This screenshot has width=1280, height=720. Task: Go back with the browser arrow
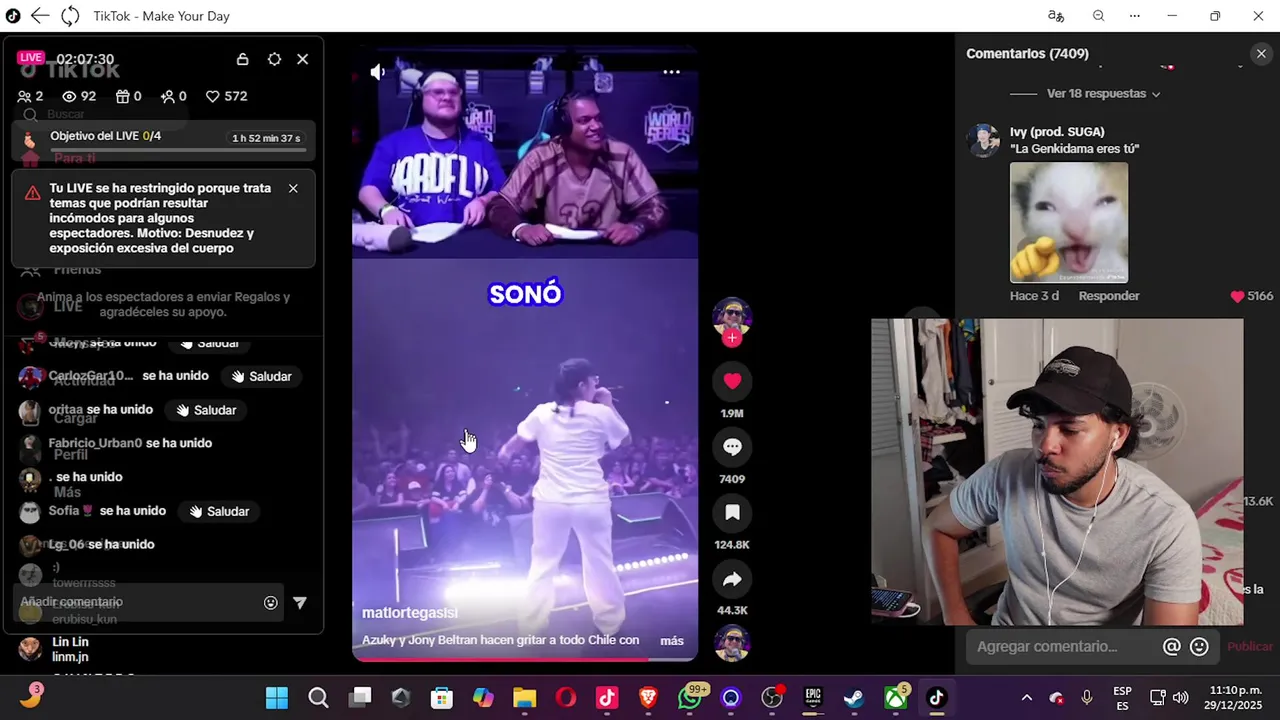pyautogui.click(x=40, y=16)
